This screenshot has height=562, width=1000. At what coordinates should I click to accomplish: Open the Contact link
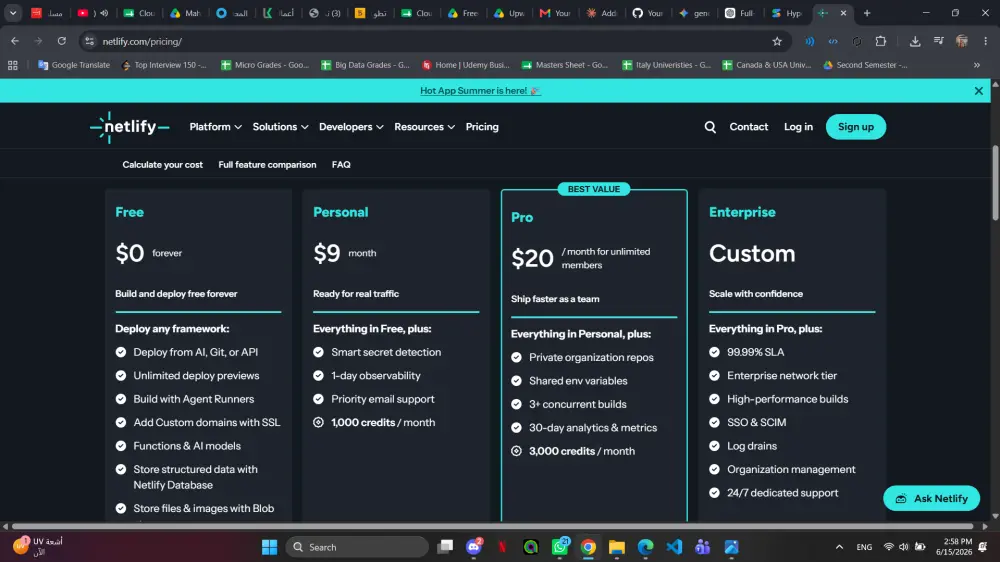click(749, 127)
